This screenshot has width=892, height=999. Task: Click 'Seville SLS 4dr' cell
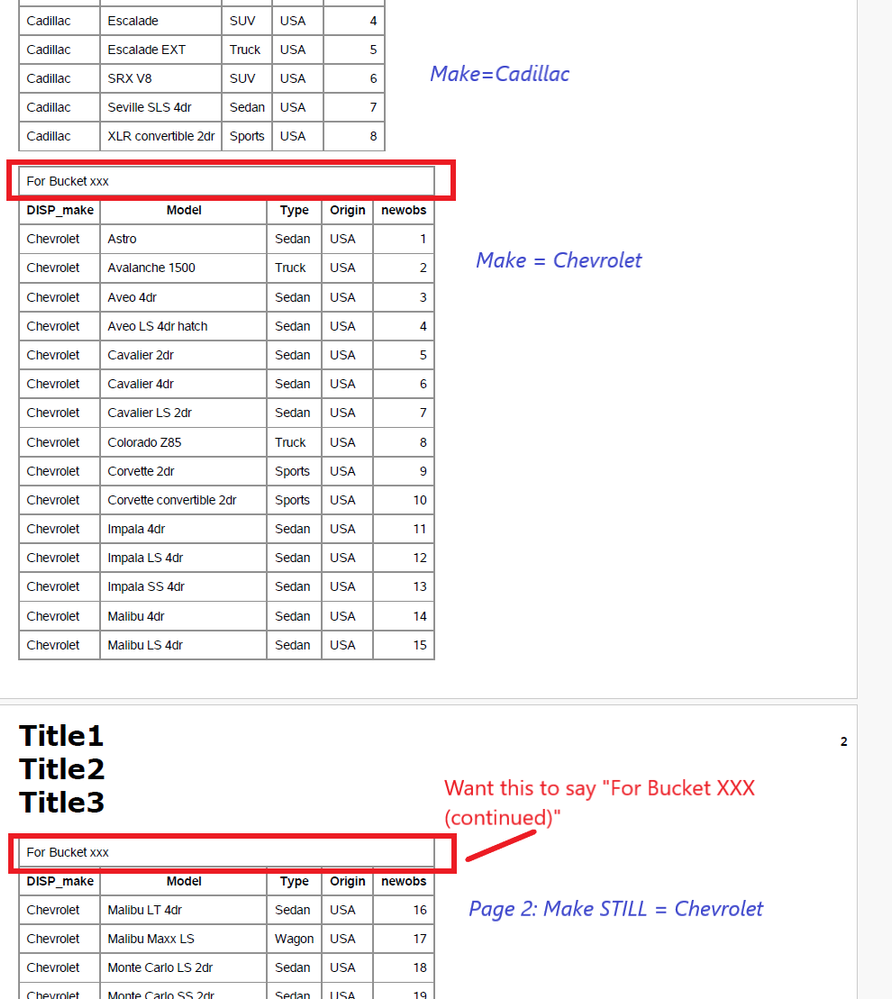point(161,107)
